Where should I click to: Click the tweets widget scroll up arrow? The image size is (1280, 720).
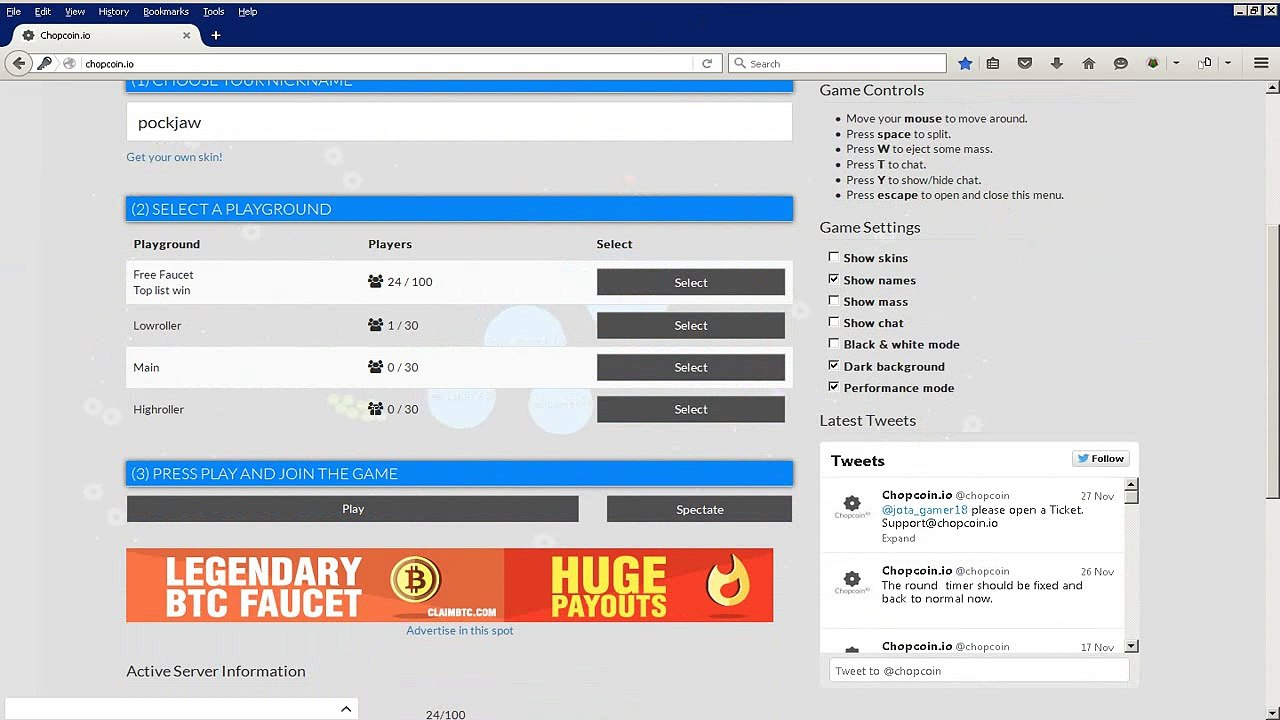point(1131,485)
